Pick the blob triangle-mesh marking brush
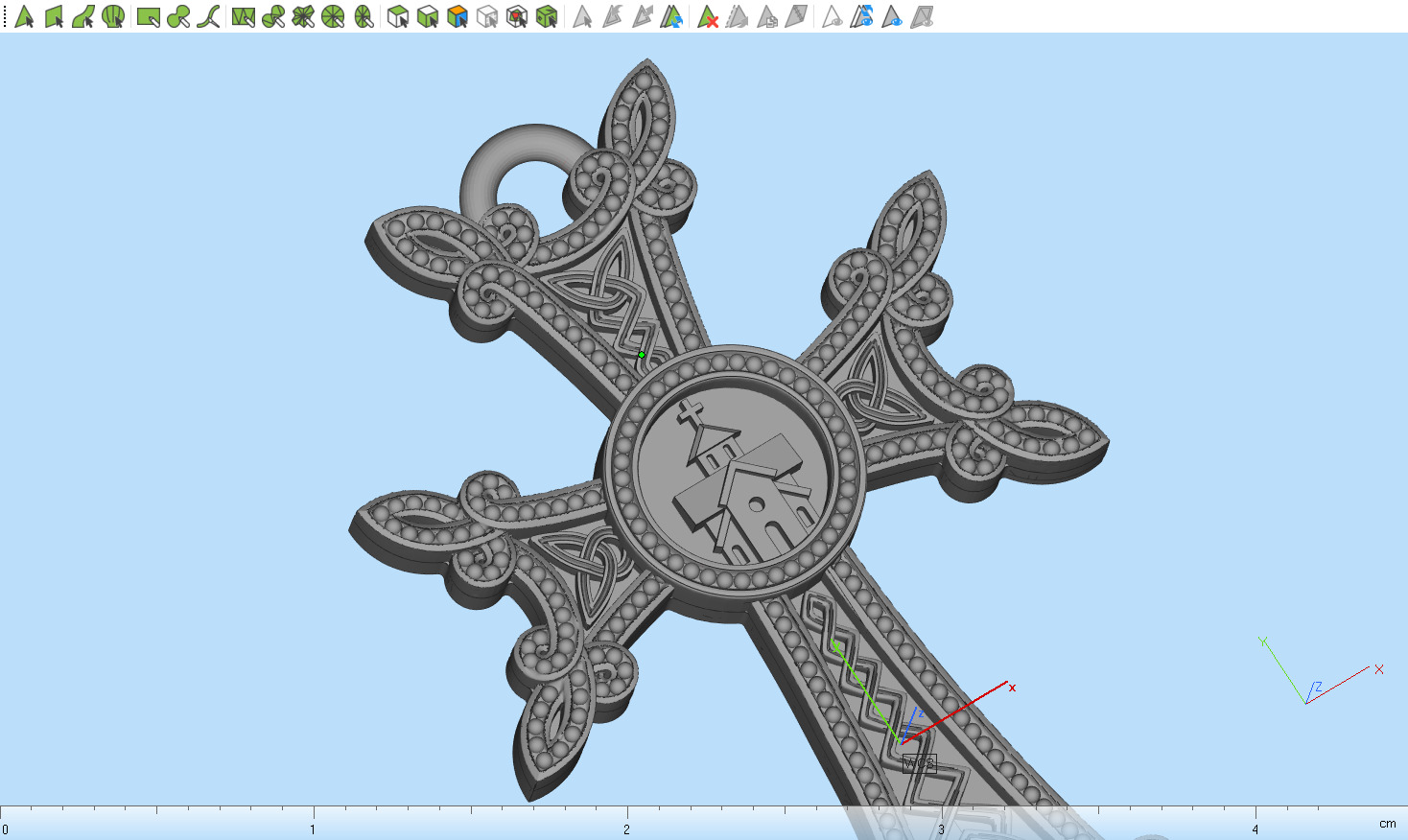This screenshot has width=1408, height=840. (x=272, y=16)
